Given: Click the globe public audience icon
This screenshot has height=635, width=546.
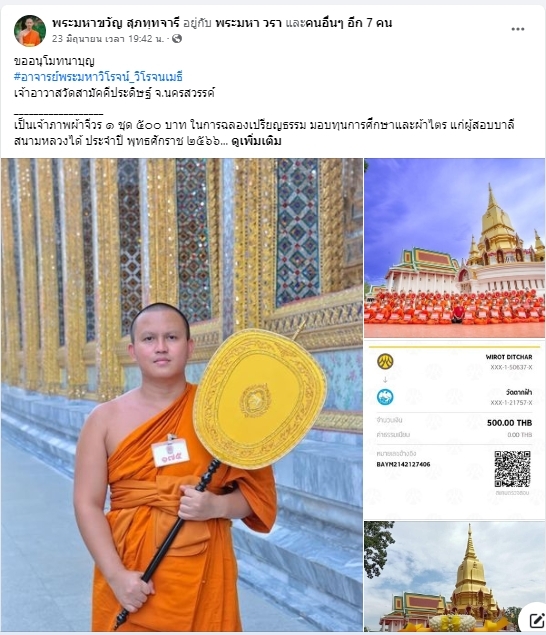Looking at the screenshot, I should (177, 38).
